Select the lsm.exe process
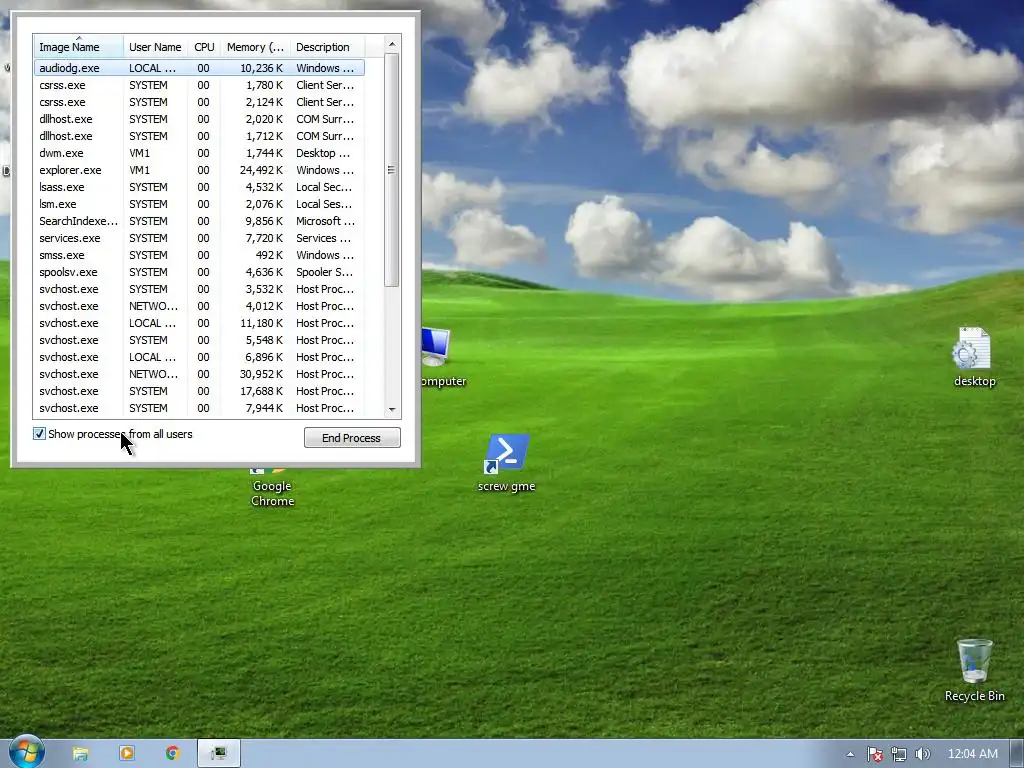This screenshot has height=768, width=1024. click(199, 204)
